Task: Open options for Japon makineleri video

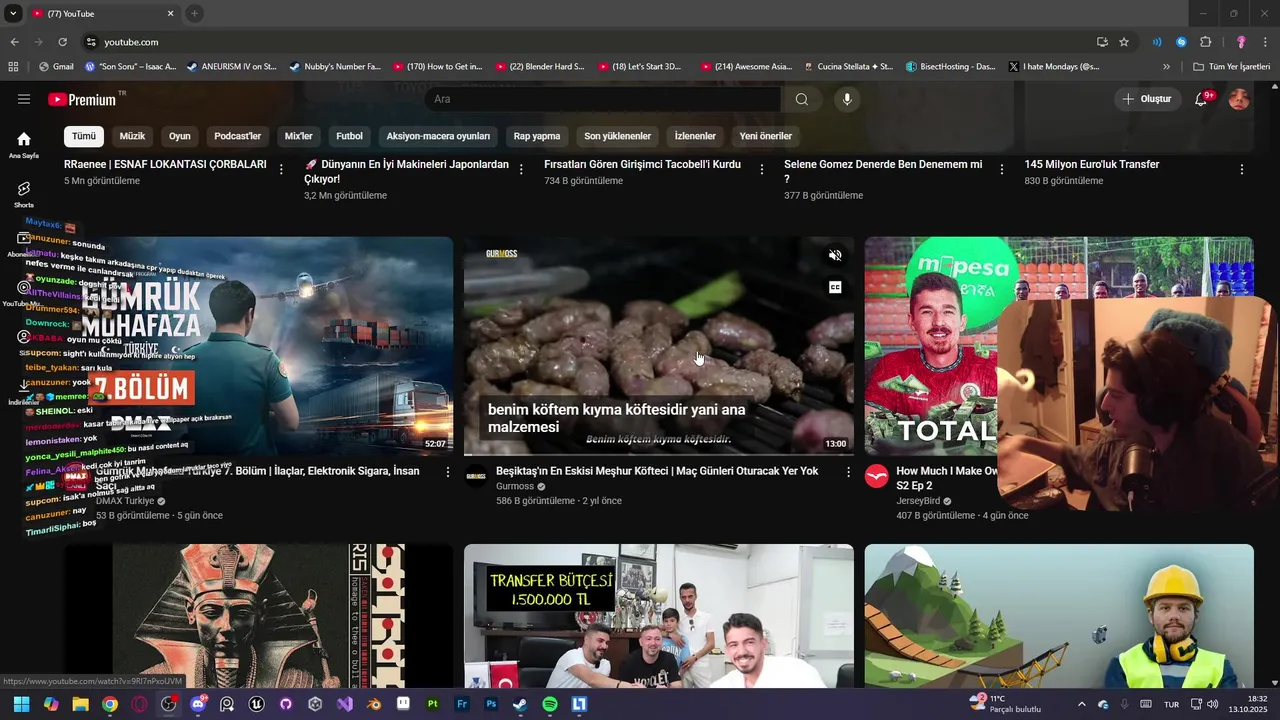Action: pyautogui.click(x=521, y=170)
